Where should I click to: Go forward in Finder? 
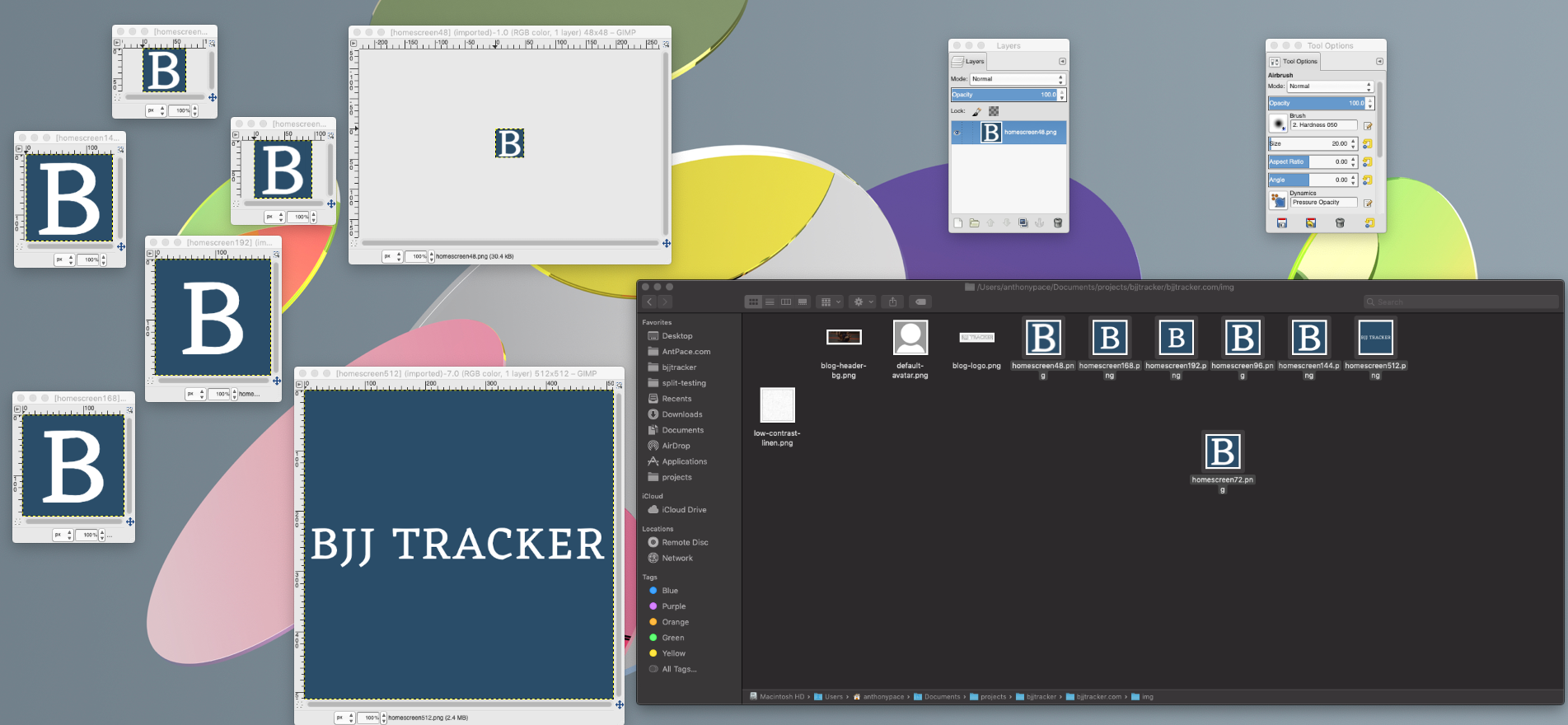click(x=664, y=302)
